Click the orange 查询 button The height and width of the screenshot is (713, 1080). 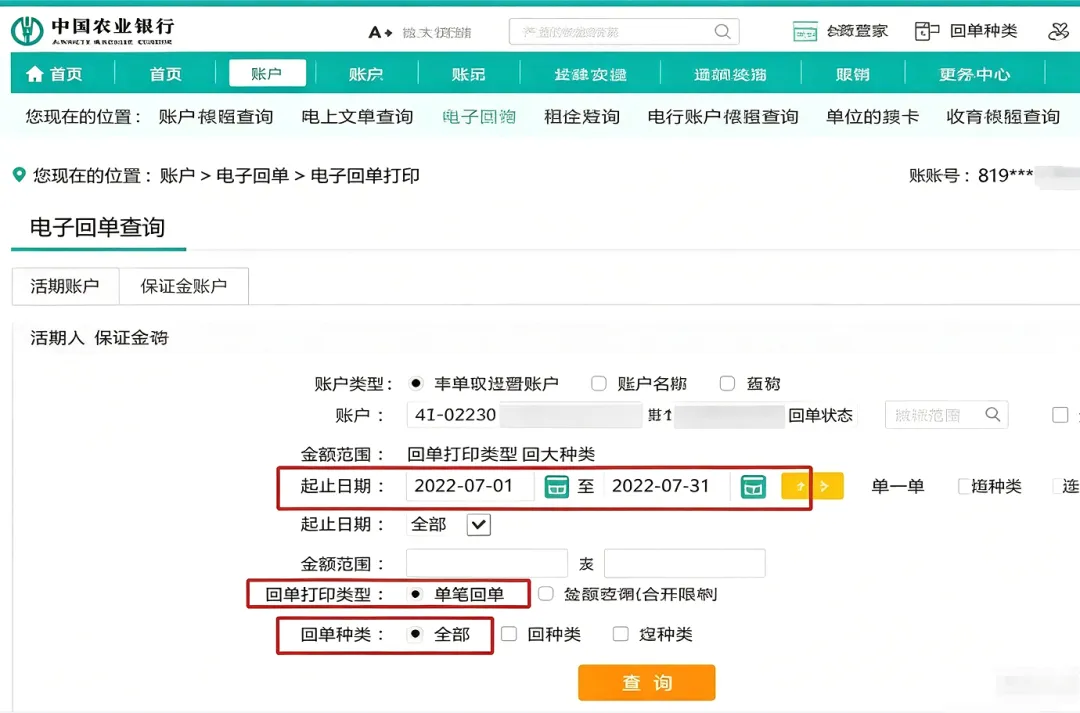click(x=647, y=683)
